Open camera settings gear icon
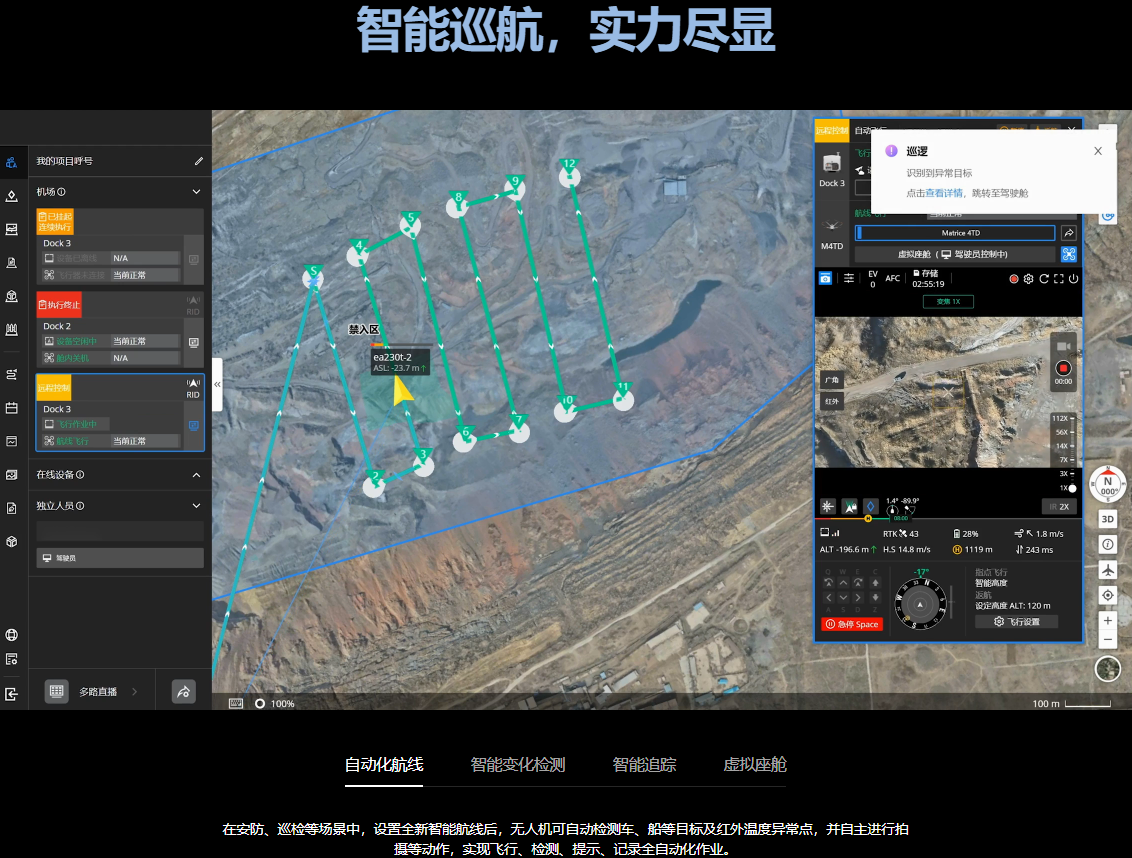 pos(1028,279)
